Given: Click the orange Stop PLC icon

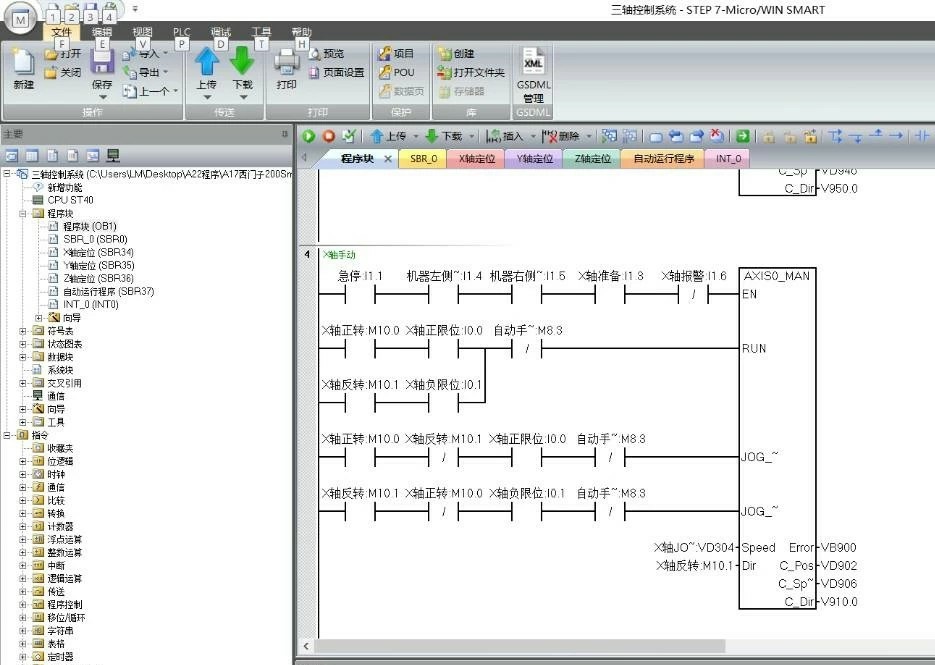Looking at the screenshot, I should (329, 136).
